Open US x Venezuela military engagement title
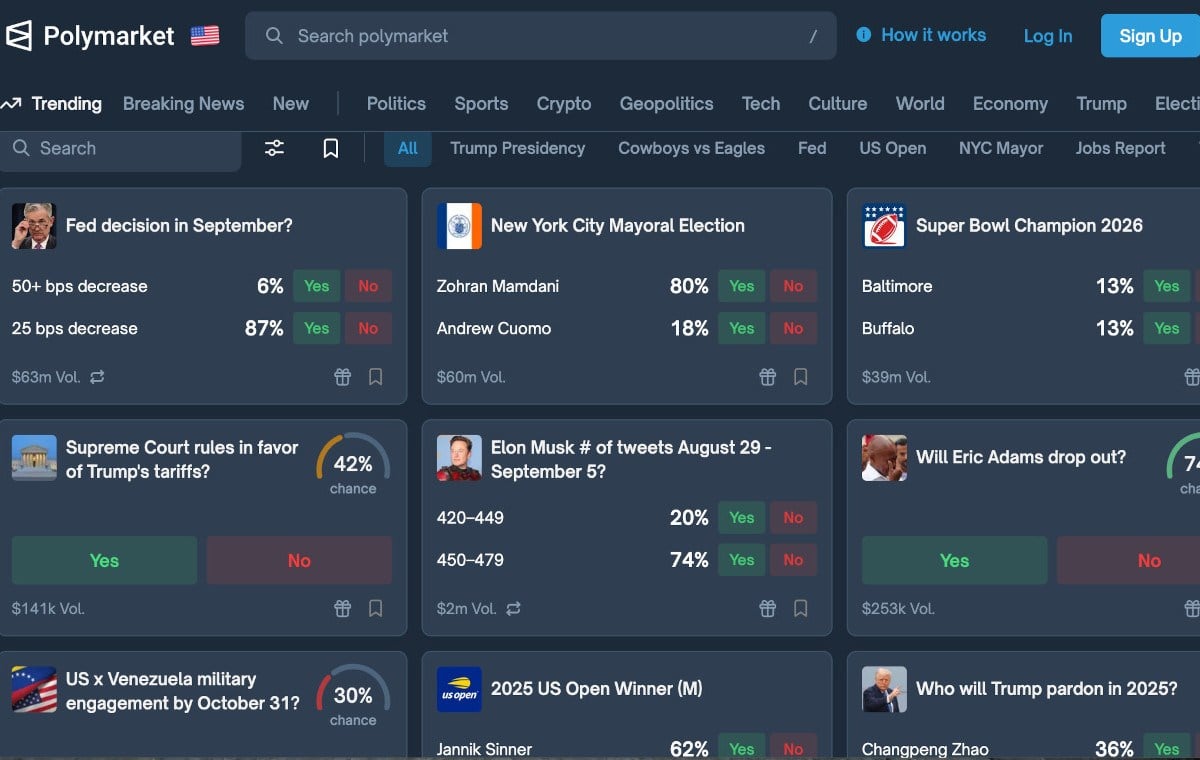Screen dimensions: 1200x760 coord(182,691)
